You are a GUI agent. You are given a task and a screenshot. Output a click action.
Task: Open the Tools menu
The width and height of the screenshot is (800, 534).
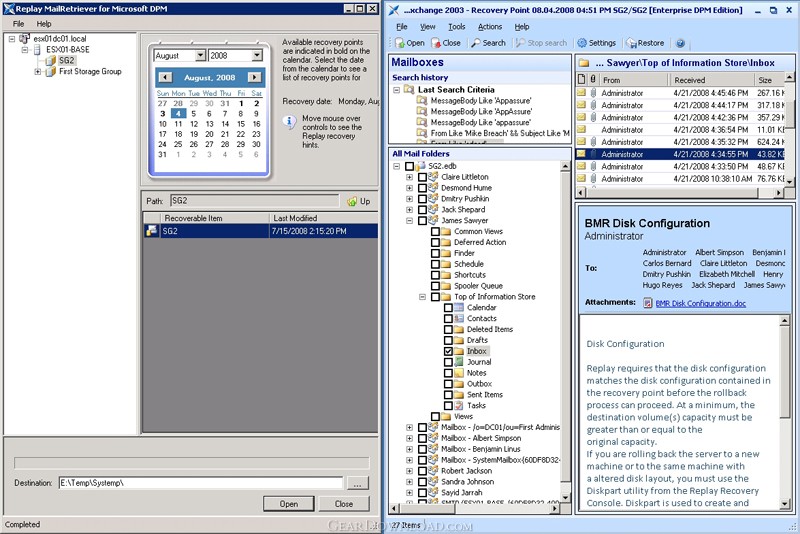(x=457, y=27)
